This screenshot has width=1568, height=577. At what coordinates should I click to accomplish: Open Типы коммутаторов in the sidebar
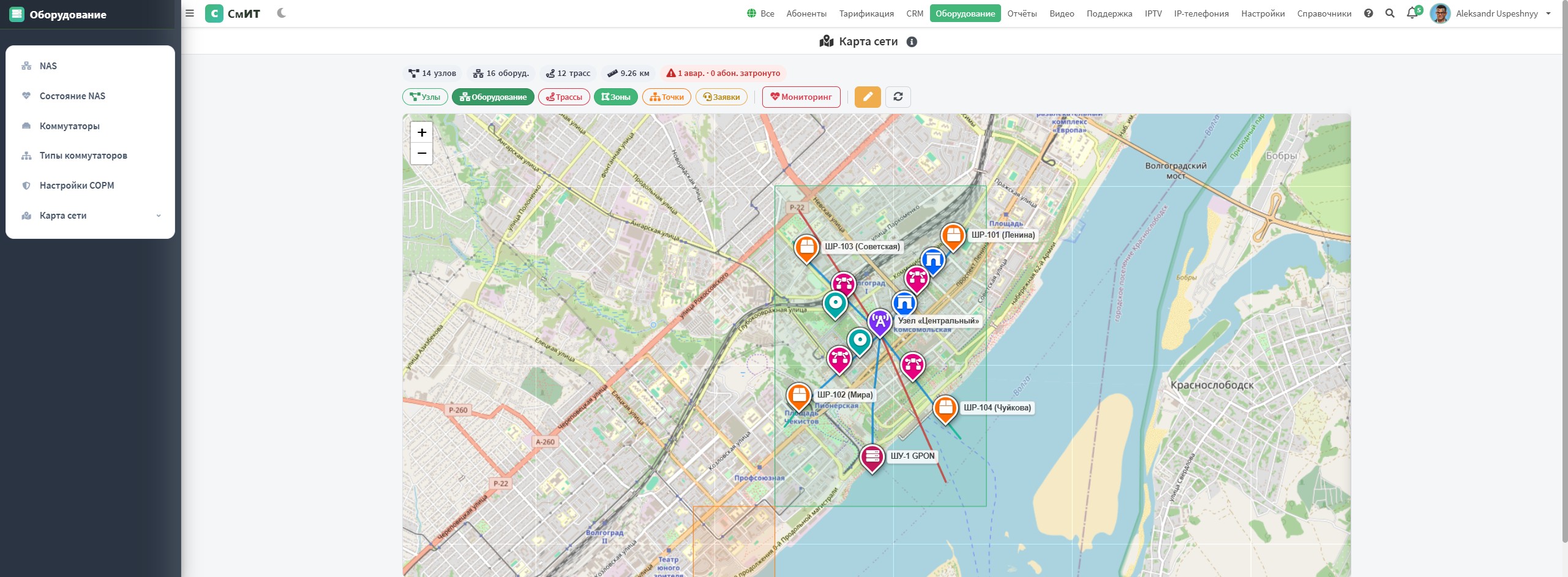90,156
